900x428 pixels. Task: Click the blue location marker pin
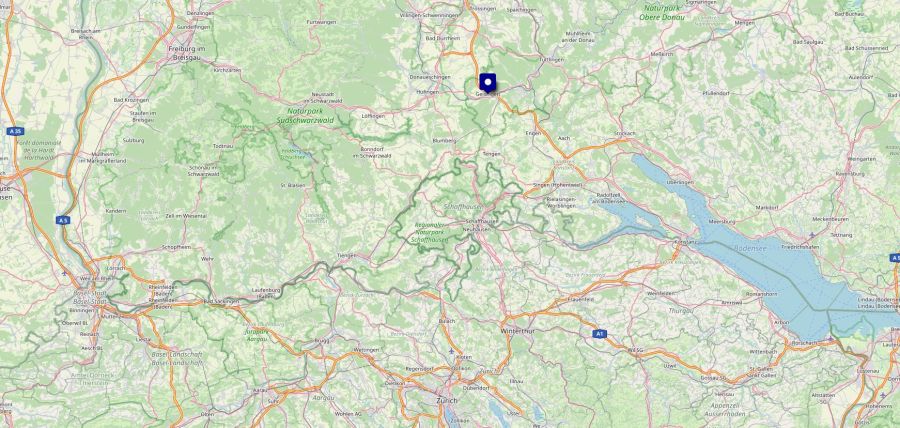coord(487,83)
